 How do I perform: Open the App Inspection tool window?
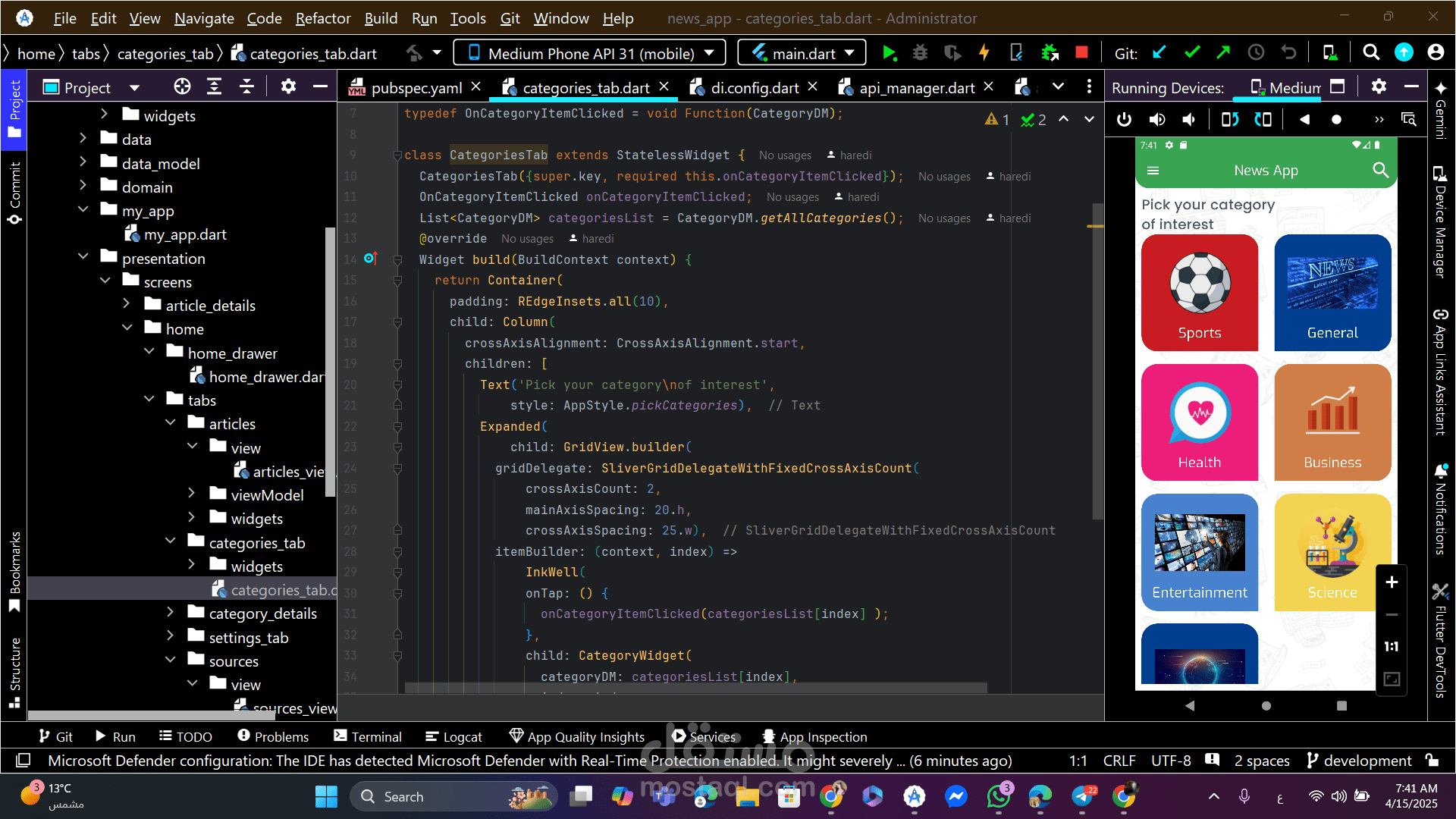(x=814, y=736)
